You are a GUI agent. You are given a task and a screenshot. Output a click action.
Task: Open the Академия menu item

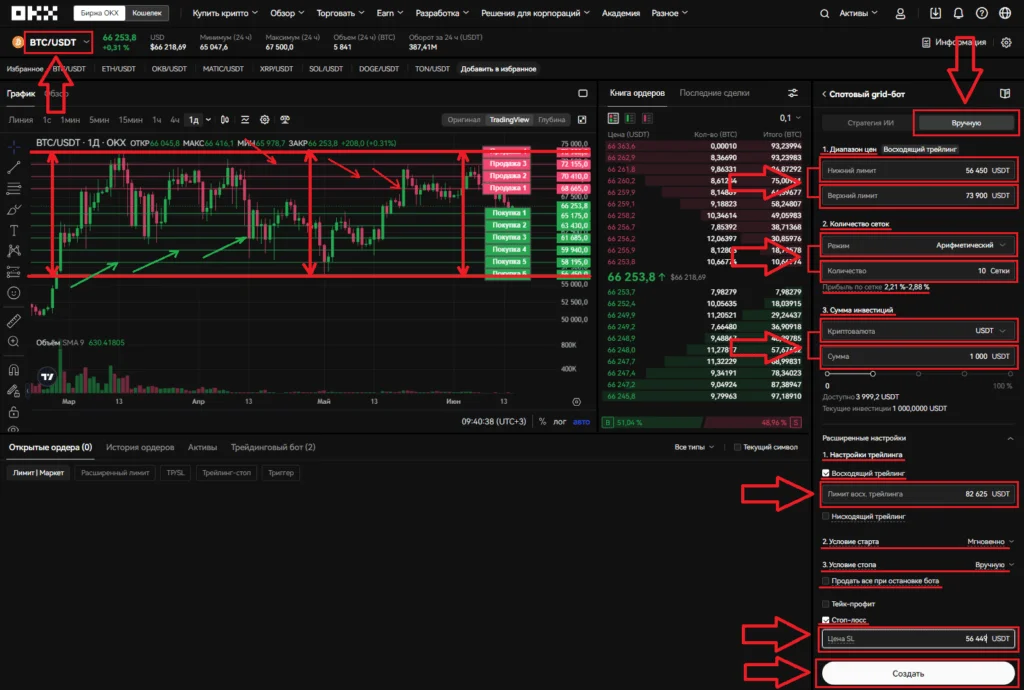(x=620, y=13)
